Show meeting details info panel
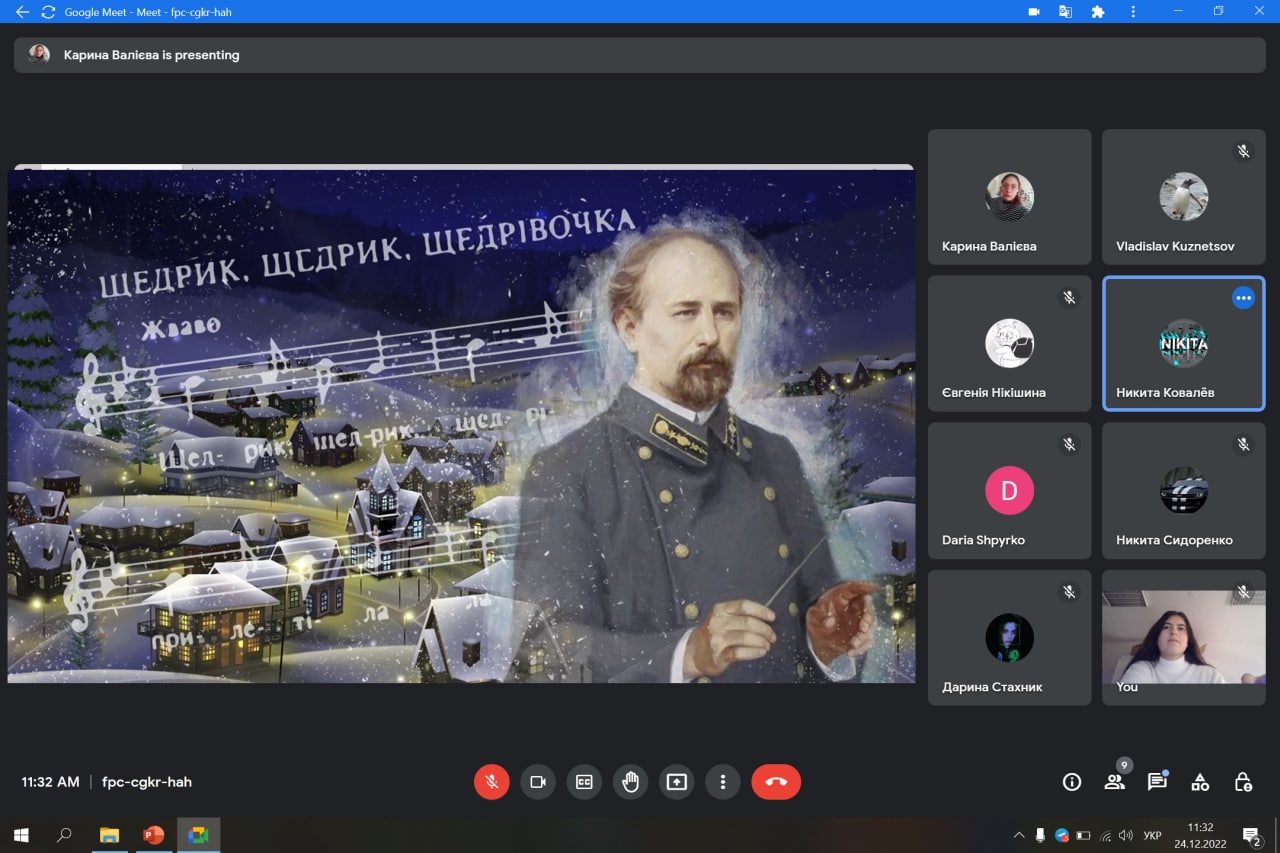Screen dimensions: 1280x853 [x=1072, y=782]
